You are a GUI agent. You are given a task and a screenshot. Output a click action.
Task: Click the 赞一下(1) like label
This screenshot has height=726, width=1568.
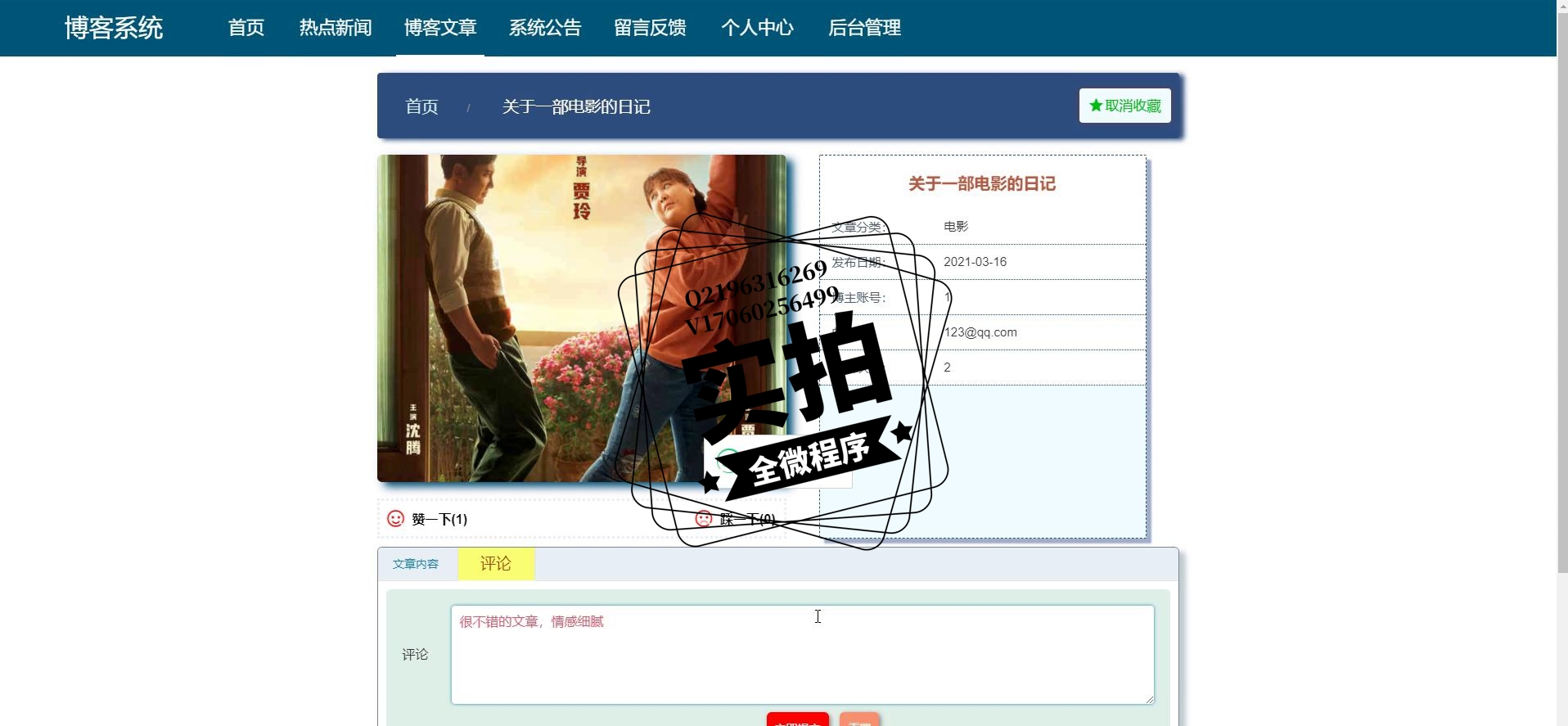coord(439,519)
